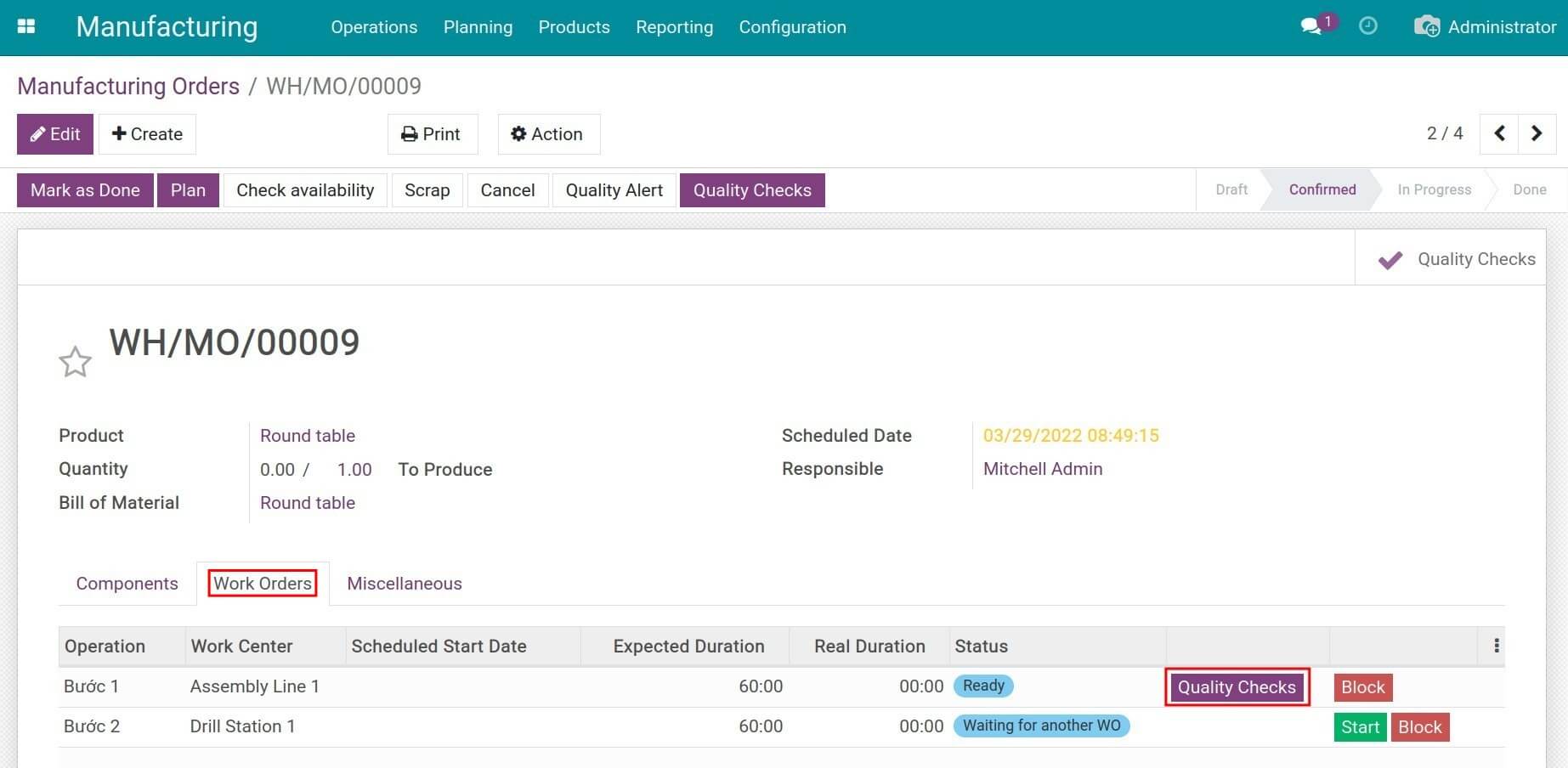Start the Bước 2 work order
Screen dimensions: 1568x768
coord(1359,727)
